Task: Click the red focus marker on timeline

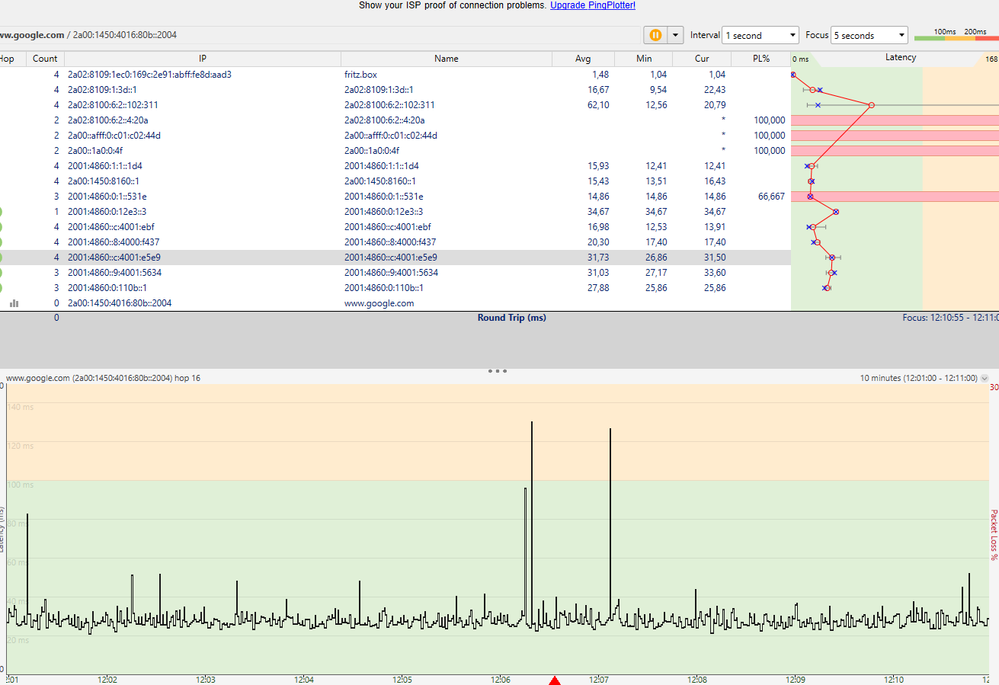Action: tap(554, 681)
